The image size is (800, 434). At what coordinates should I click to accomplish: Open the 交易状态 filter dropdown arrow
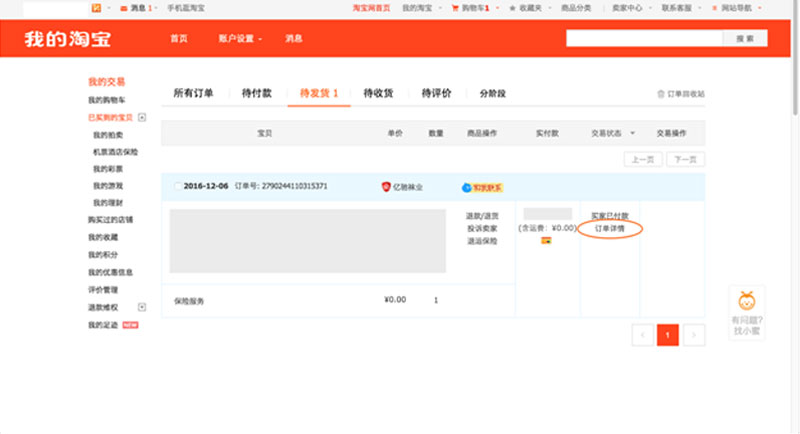click(x=633, y=133)
